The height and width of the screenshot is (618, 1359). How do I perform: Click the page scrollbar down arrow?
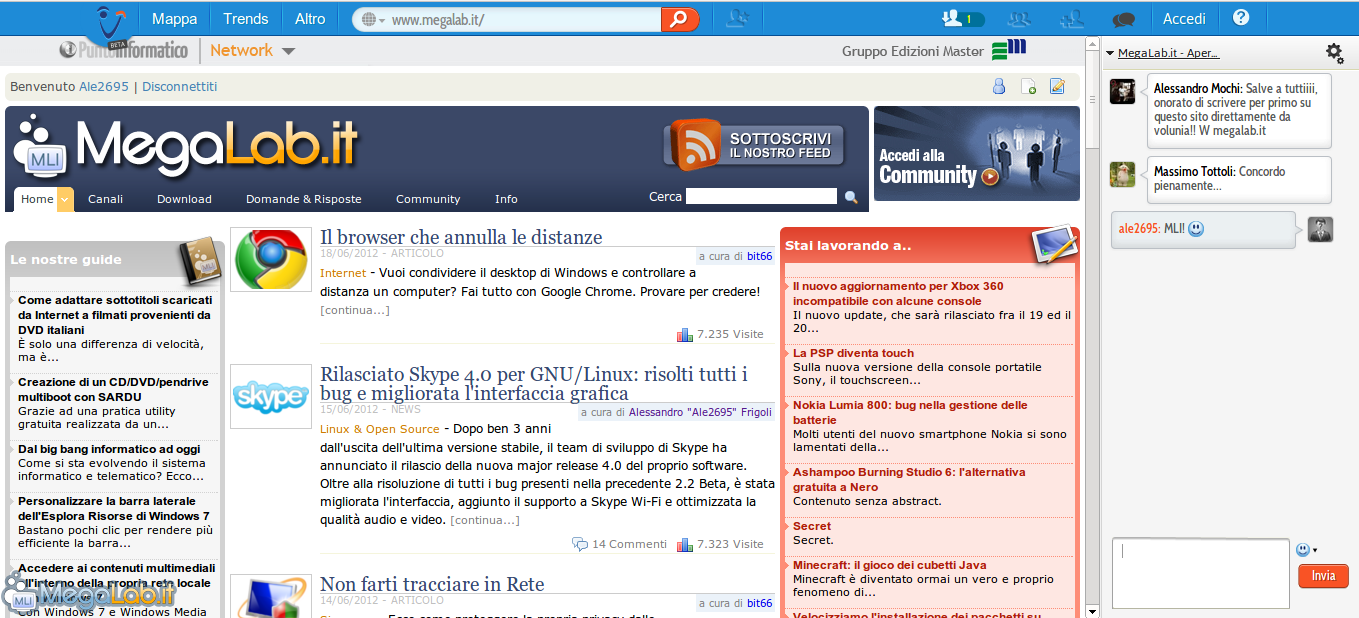point(1092,610)
